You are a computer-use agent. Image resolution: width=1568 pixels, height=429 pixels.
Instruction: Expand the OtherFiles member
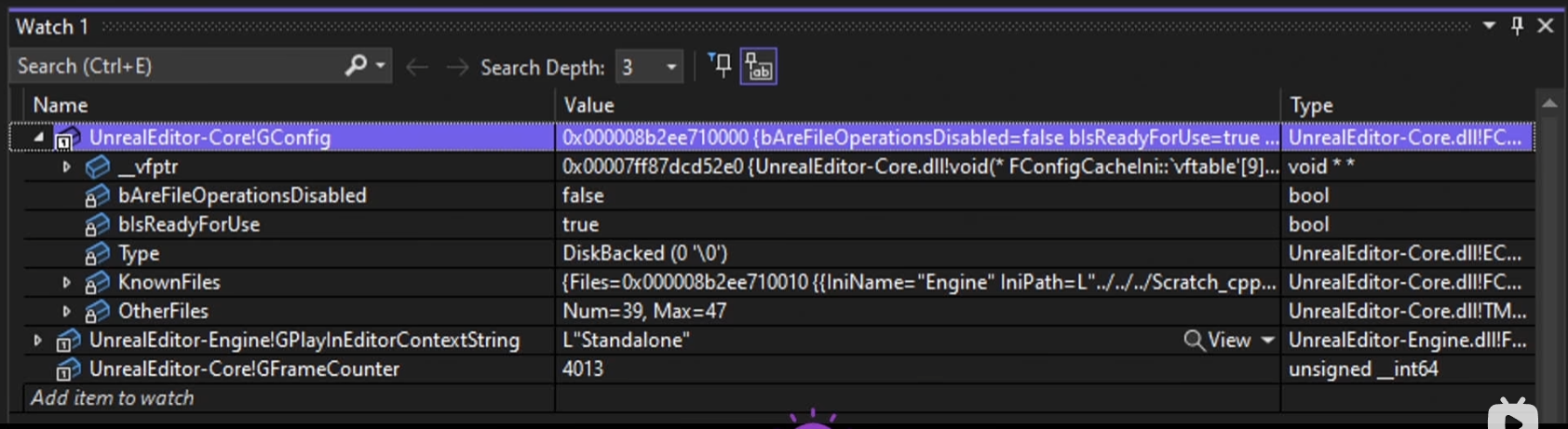tap(66, 311)
